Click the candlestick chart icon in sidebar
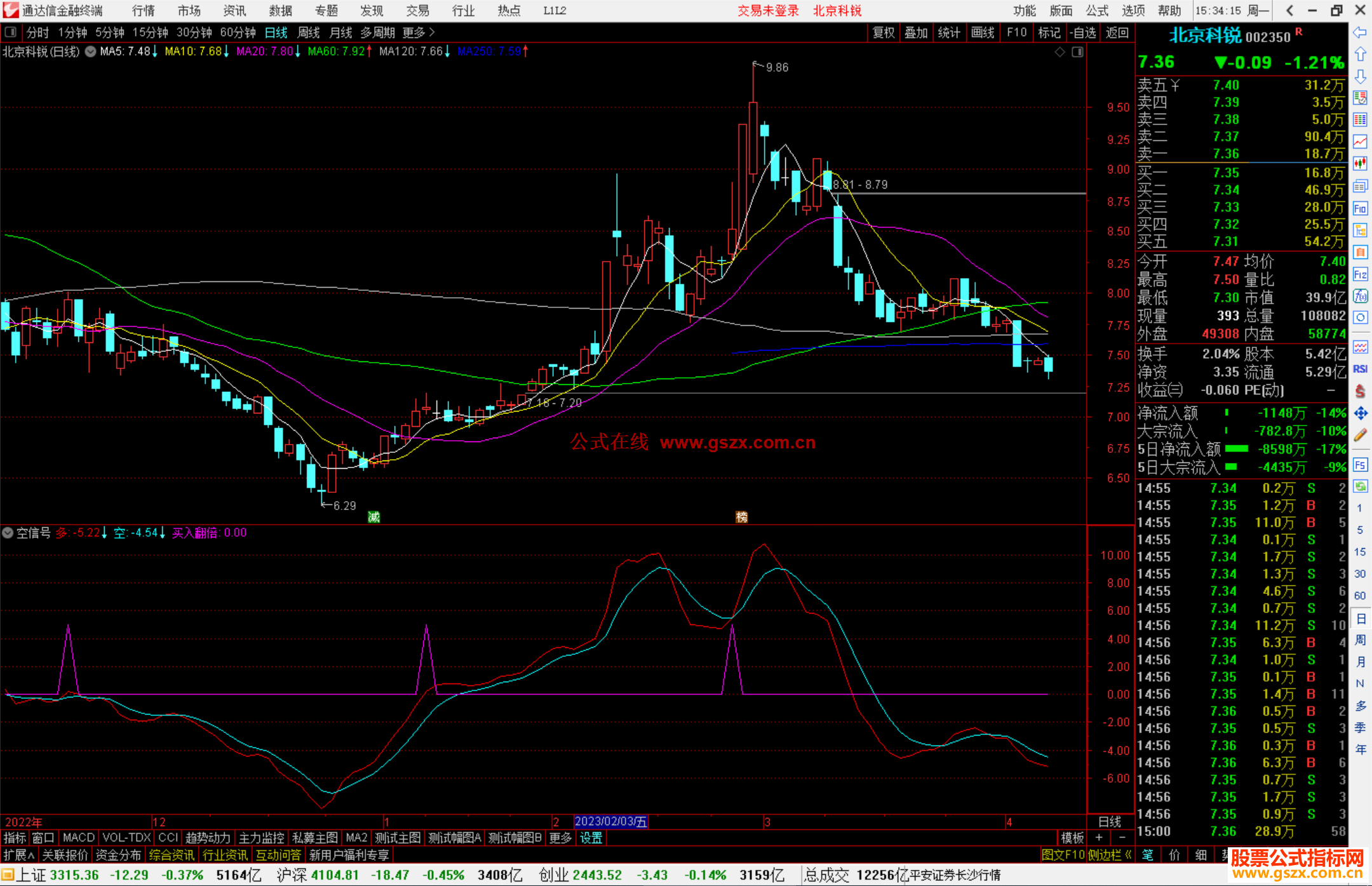 (1360, 164)
